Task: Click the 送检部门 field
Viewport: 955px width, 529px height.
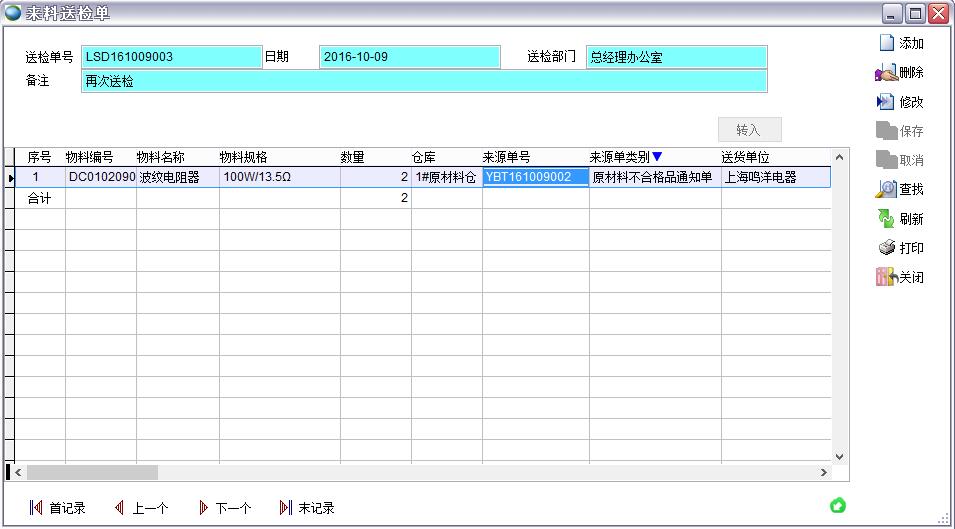Action: (676, 57)
